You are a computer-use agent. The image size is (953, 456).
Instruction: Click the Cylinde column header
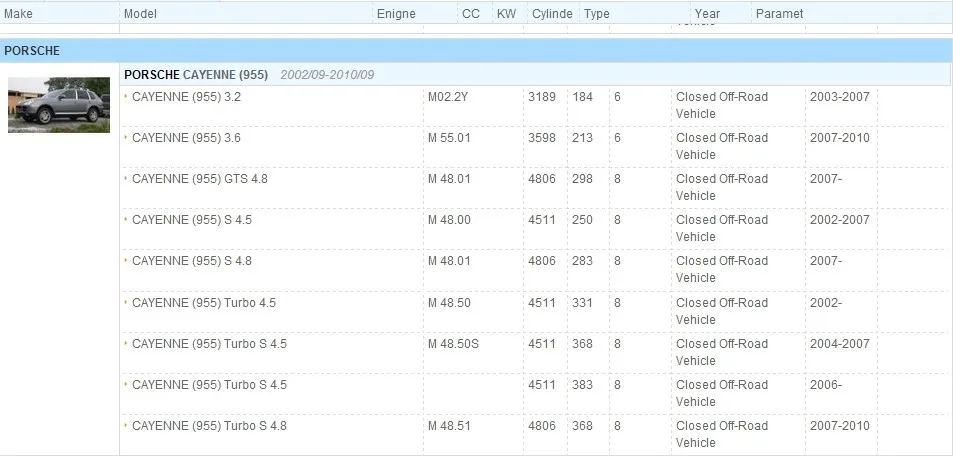554,13
